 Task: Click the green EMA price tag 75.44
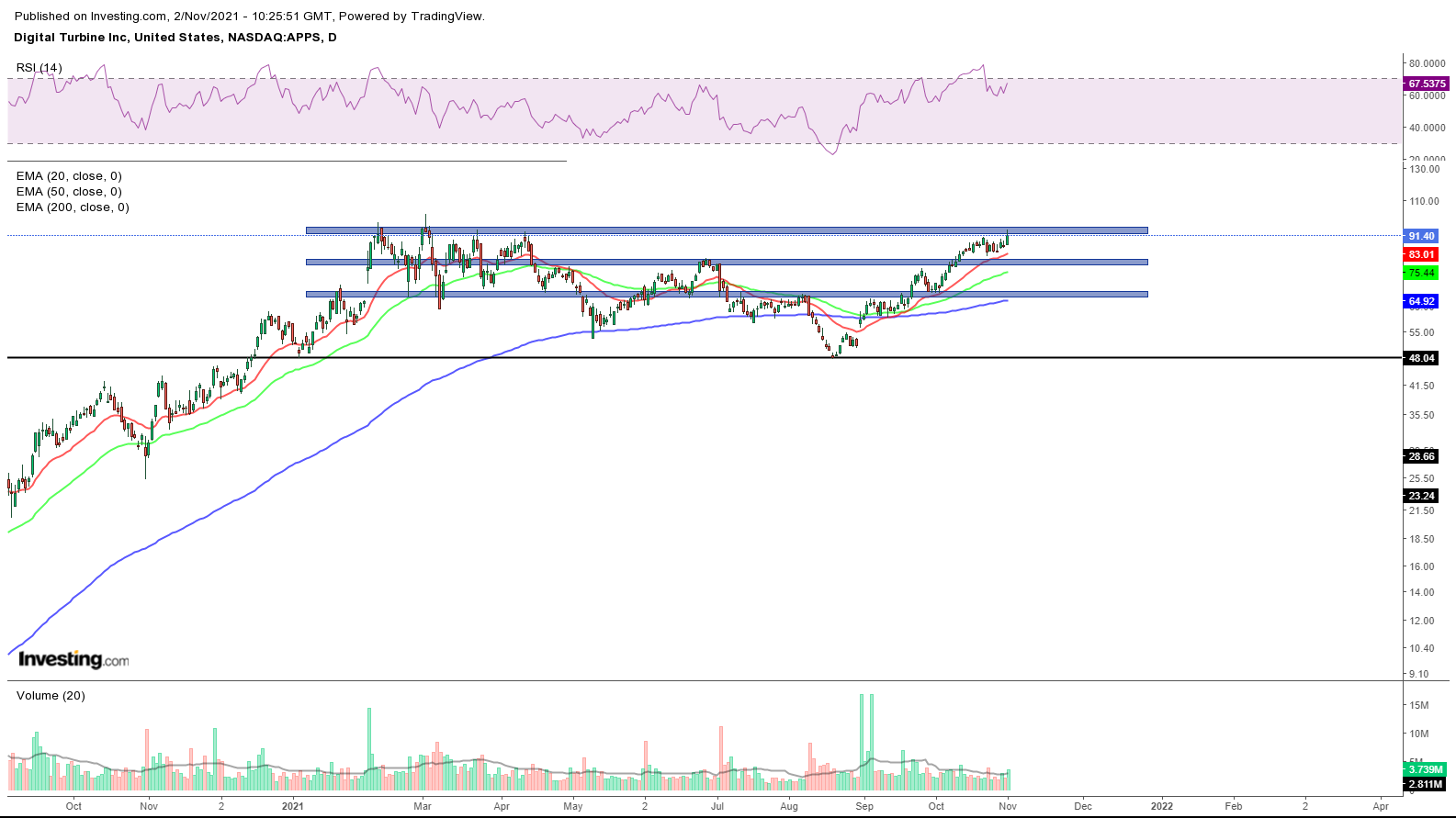[x=1421, y=273]
